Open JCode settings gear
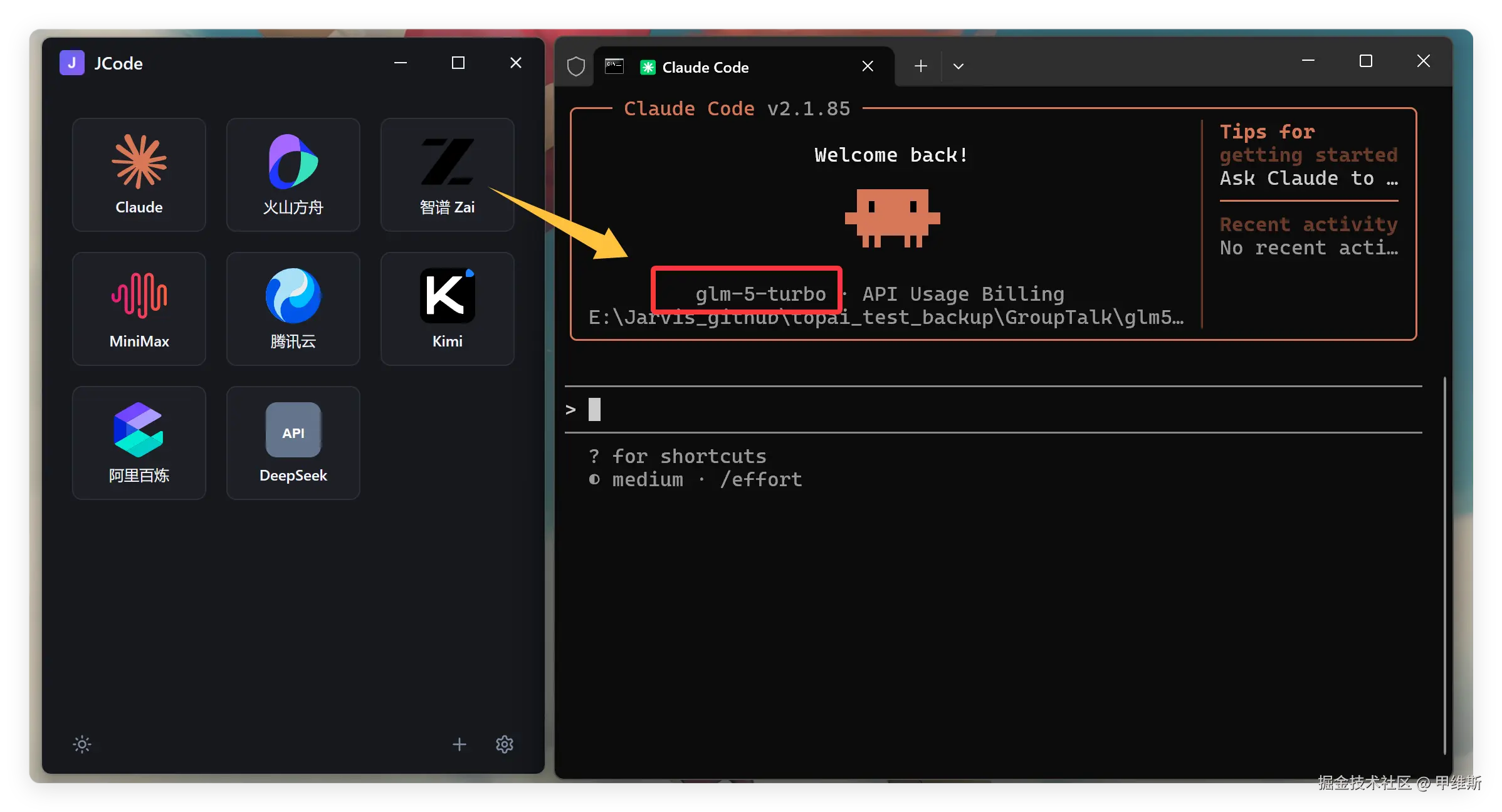Viewport: 1502px width, 812px height. 505,744
